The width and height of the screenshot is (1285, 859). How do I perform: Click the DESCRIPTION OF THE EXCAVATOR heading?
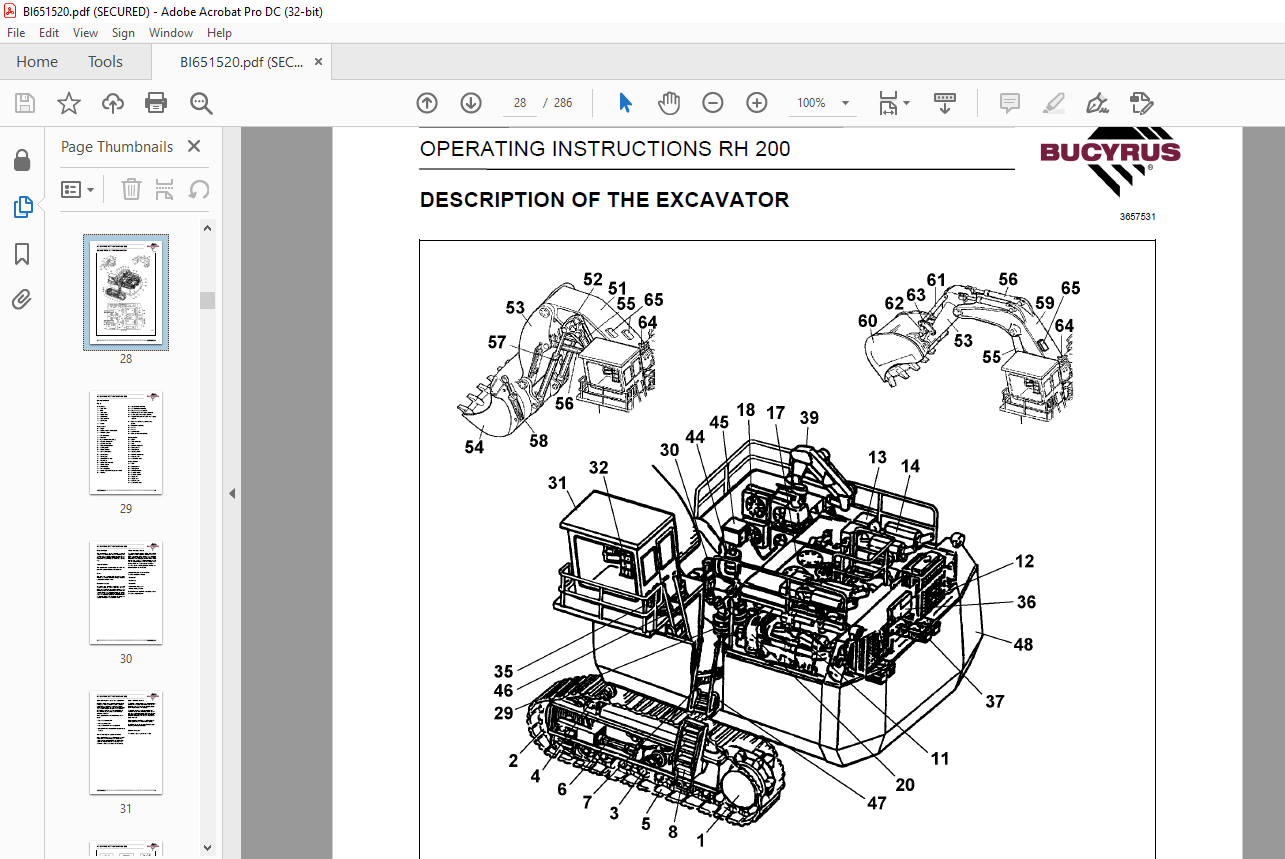coord(604,200)
